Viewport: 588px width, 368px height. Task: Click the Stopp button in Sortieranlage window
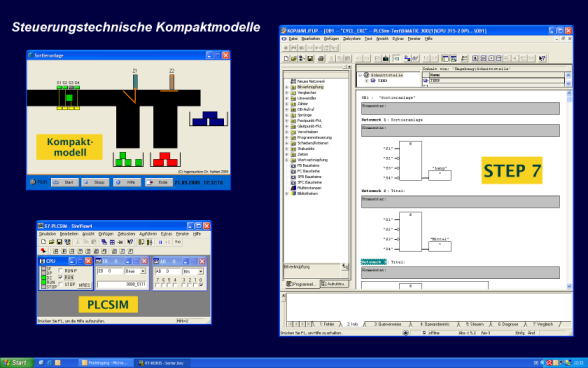[x=96, y=182]
